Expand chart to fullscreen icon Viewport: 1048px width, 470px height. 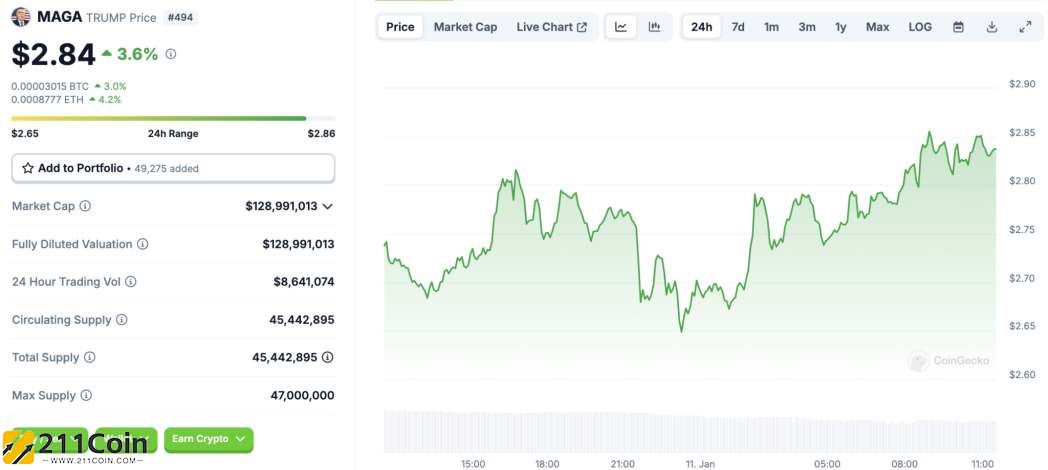1025,27
